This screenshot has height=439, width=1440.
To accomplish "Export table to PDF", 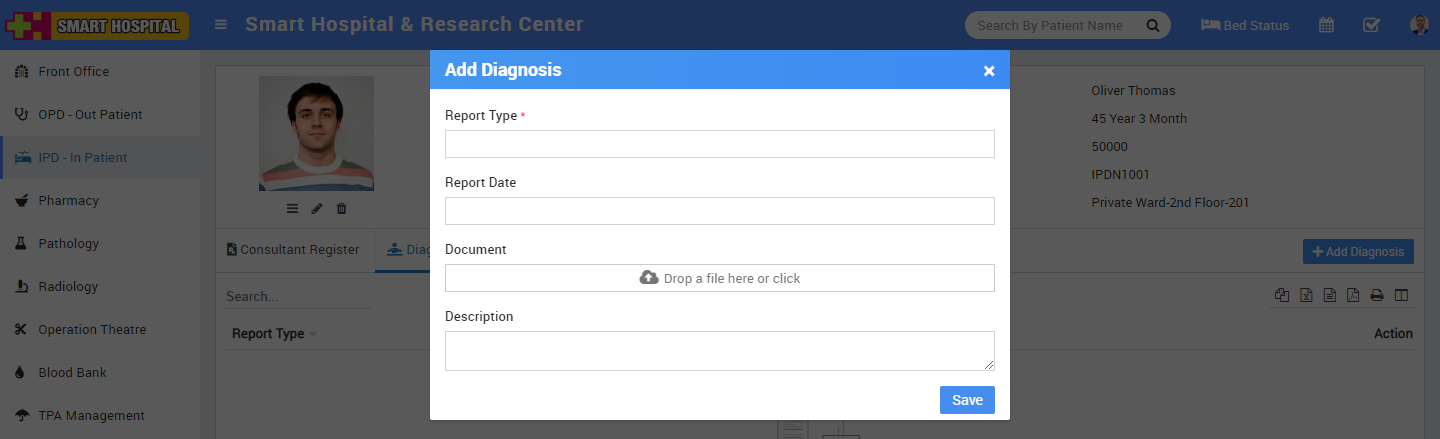I will [1353, 295].
